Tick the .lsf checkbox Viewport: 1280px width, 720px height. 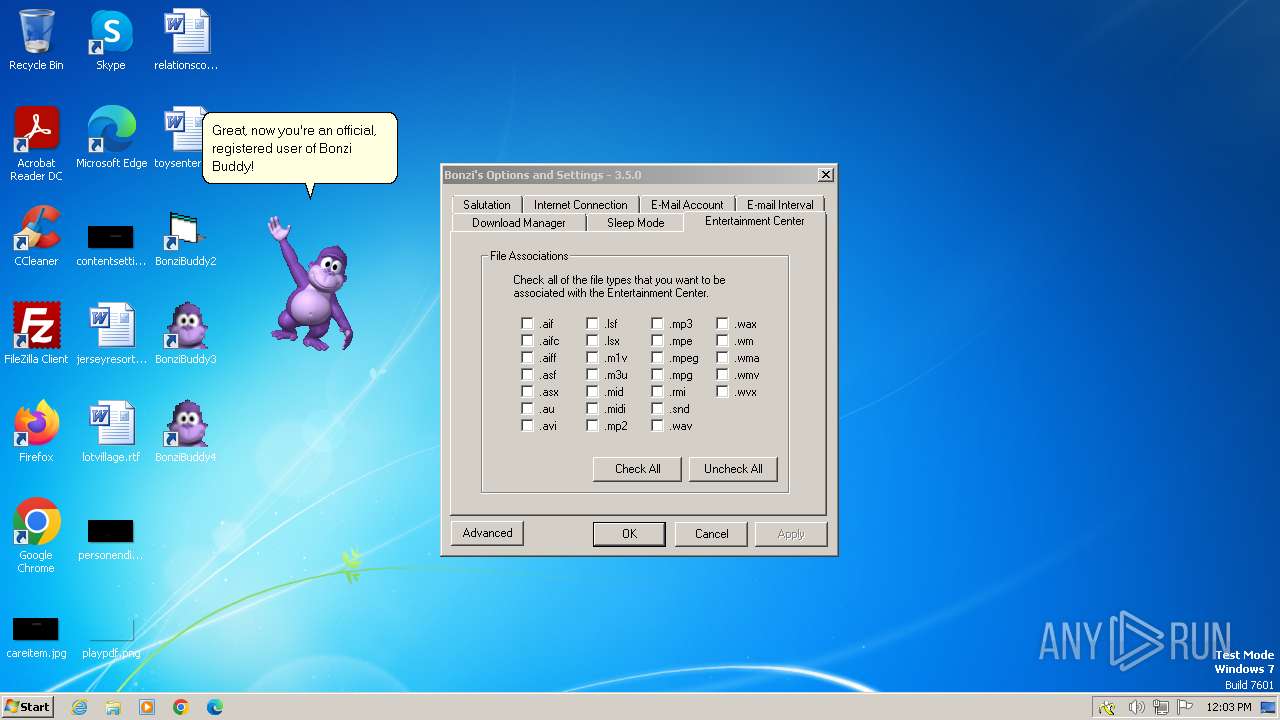[592, 324]
